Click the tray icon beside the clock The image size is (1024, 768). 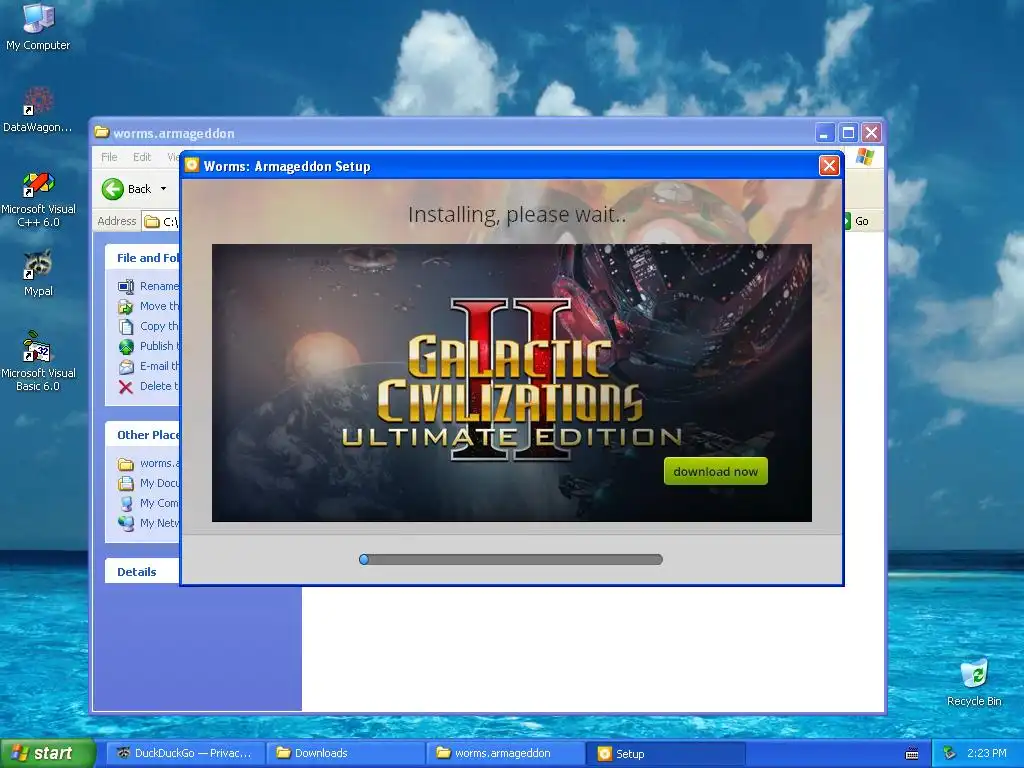tap(950, 754)
